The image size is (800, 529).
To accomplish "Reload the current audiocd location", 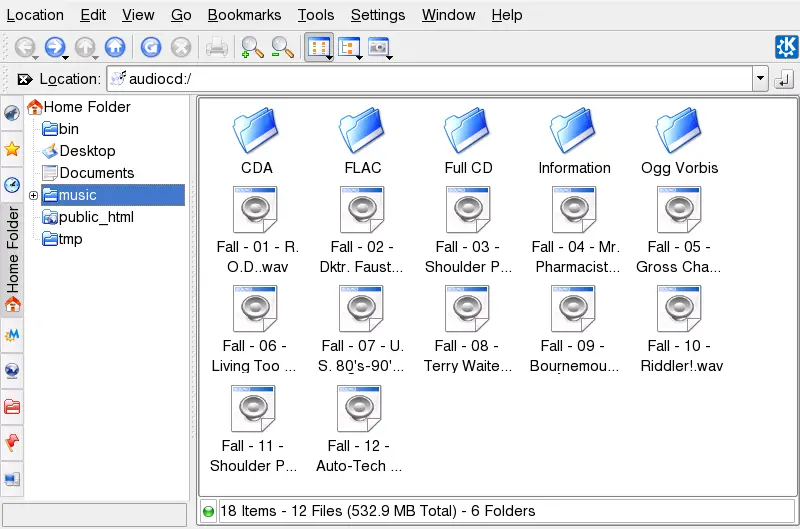I will pyautogui.click(x=150, y=47).
